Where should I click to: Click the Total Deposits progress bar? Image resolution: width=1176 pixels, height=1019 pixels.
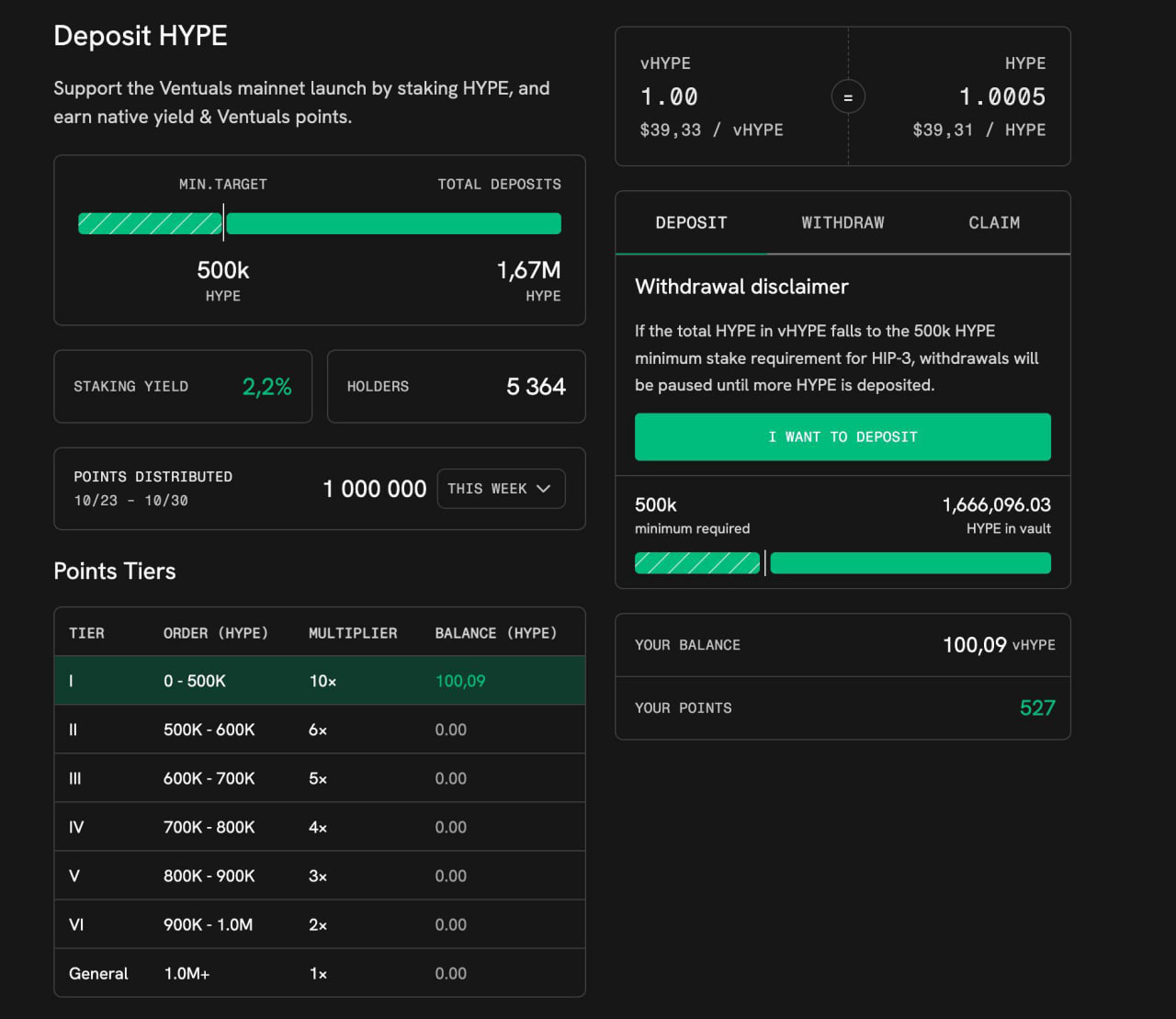coord(393,223)
